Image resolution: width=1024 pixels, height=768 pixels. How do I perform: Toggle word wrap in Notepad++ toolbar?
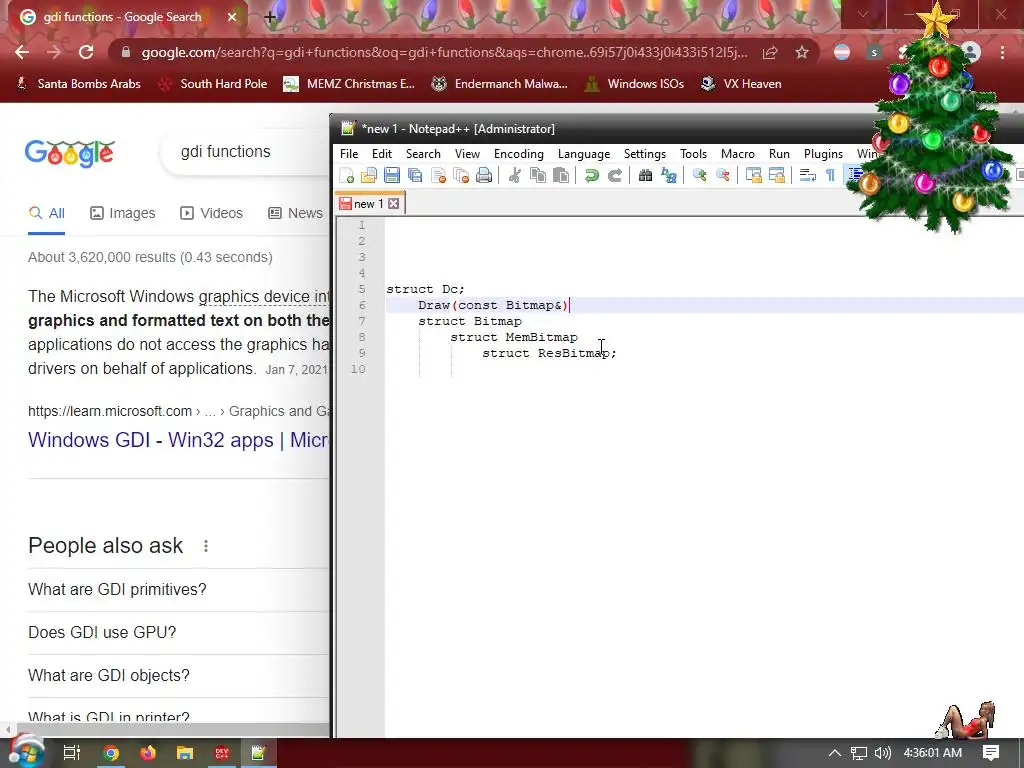(x=808, y=175)
